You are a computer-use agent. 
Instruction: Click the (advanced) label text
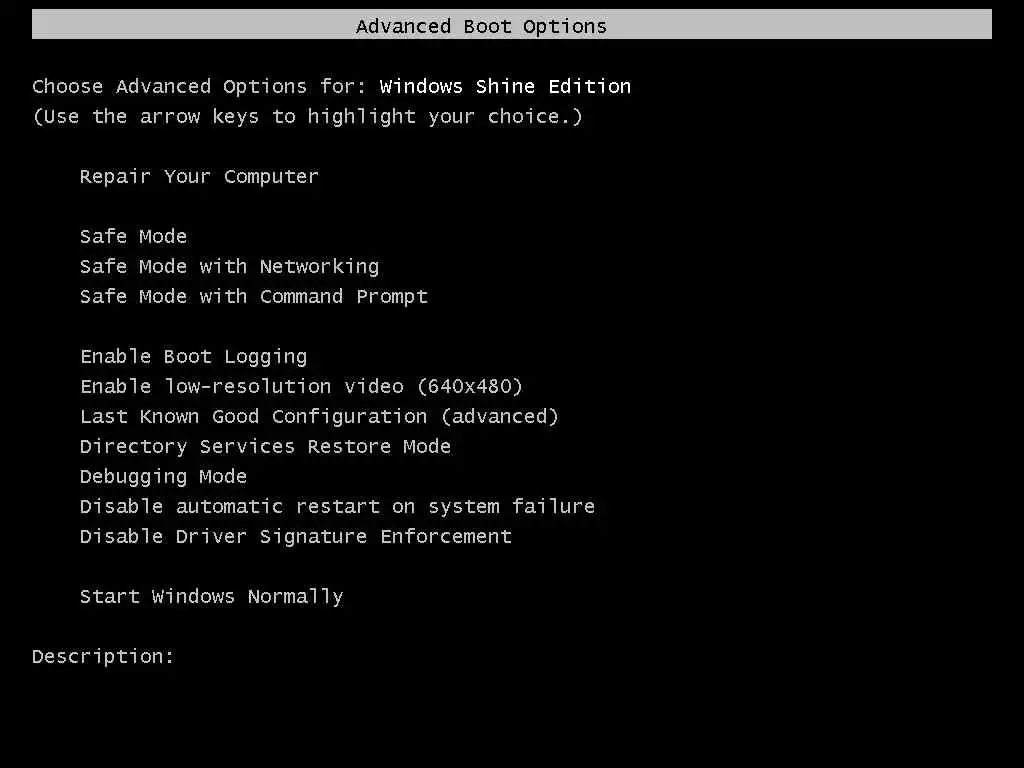499,417
